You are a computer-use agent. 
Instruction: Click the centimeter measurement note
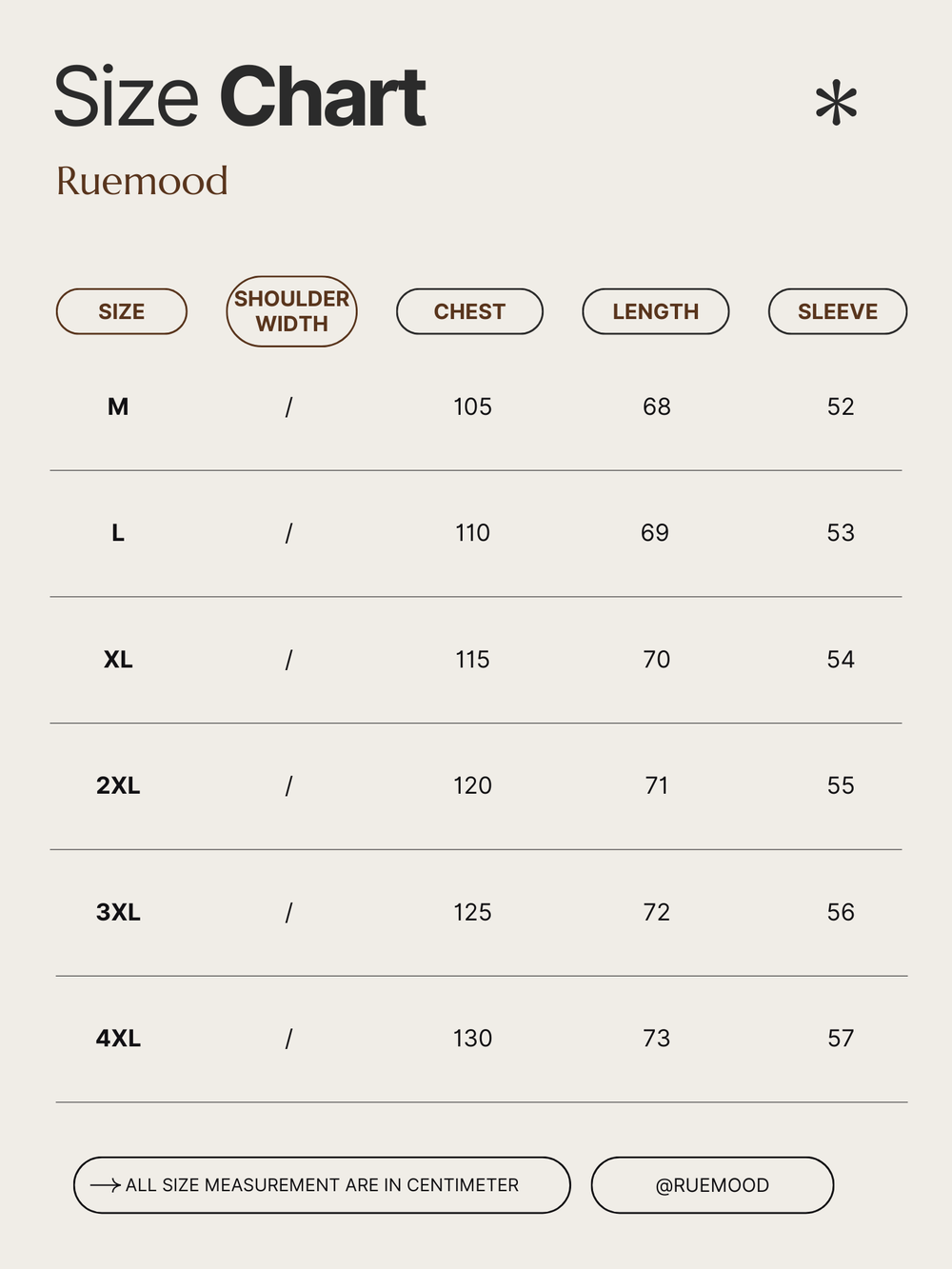(322, 1185)
